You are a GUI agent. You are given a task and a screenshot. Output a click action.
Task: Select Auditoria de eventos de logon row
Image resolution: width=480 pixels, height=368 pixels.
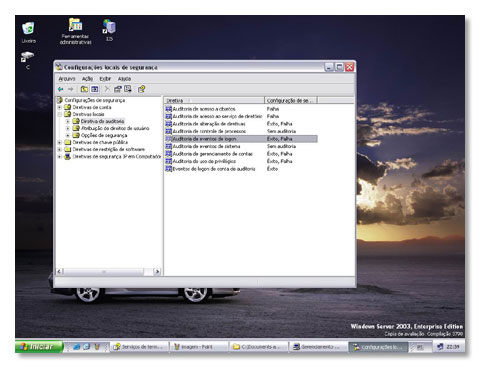tap(241, 139)
